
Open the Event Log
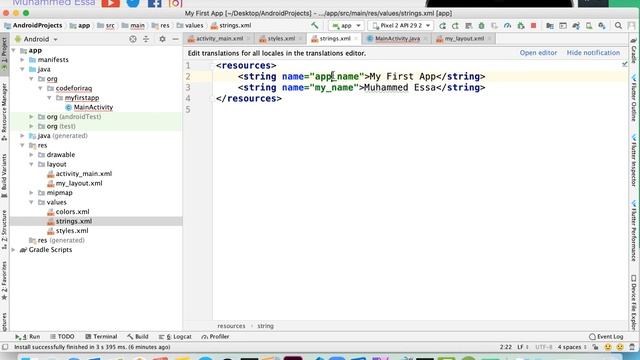(606, 337)
